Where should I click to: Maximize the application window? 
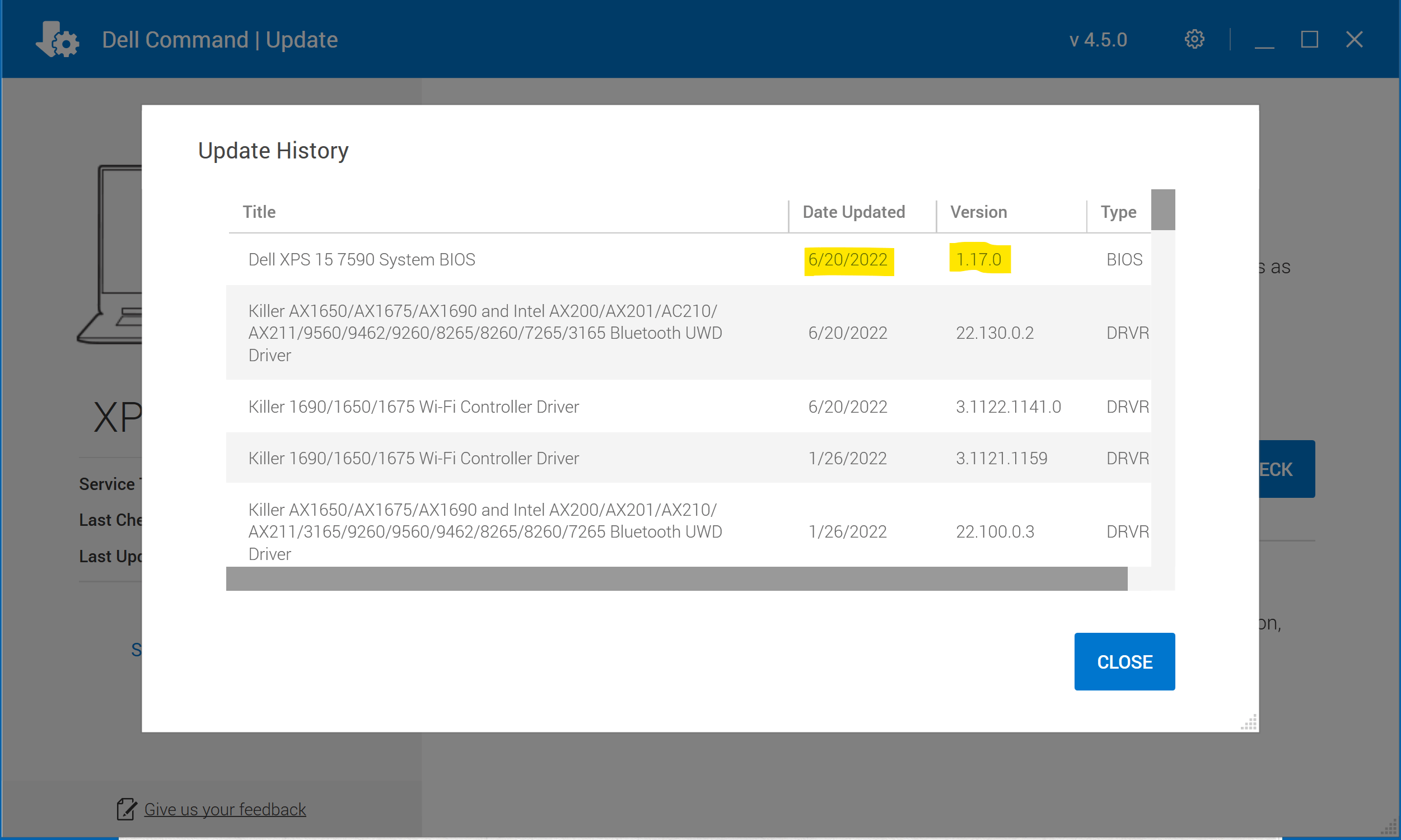tap(1309, 40)
